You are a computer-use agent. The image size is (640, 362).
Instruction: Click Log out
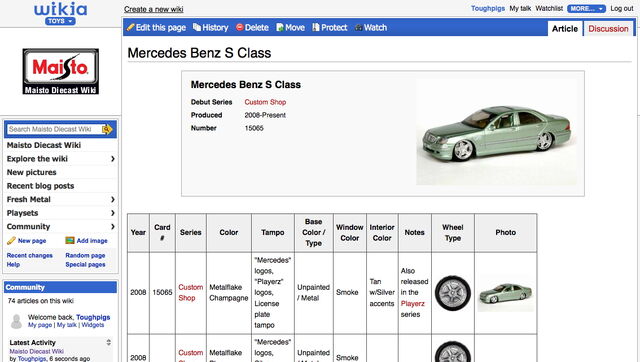point(622,8)
